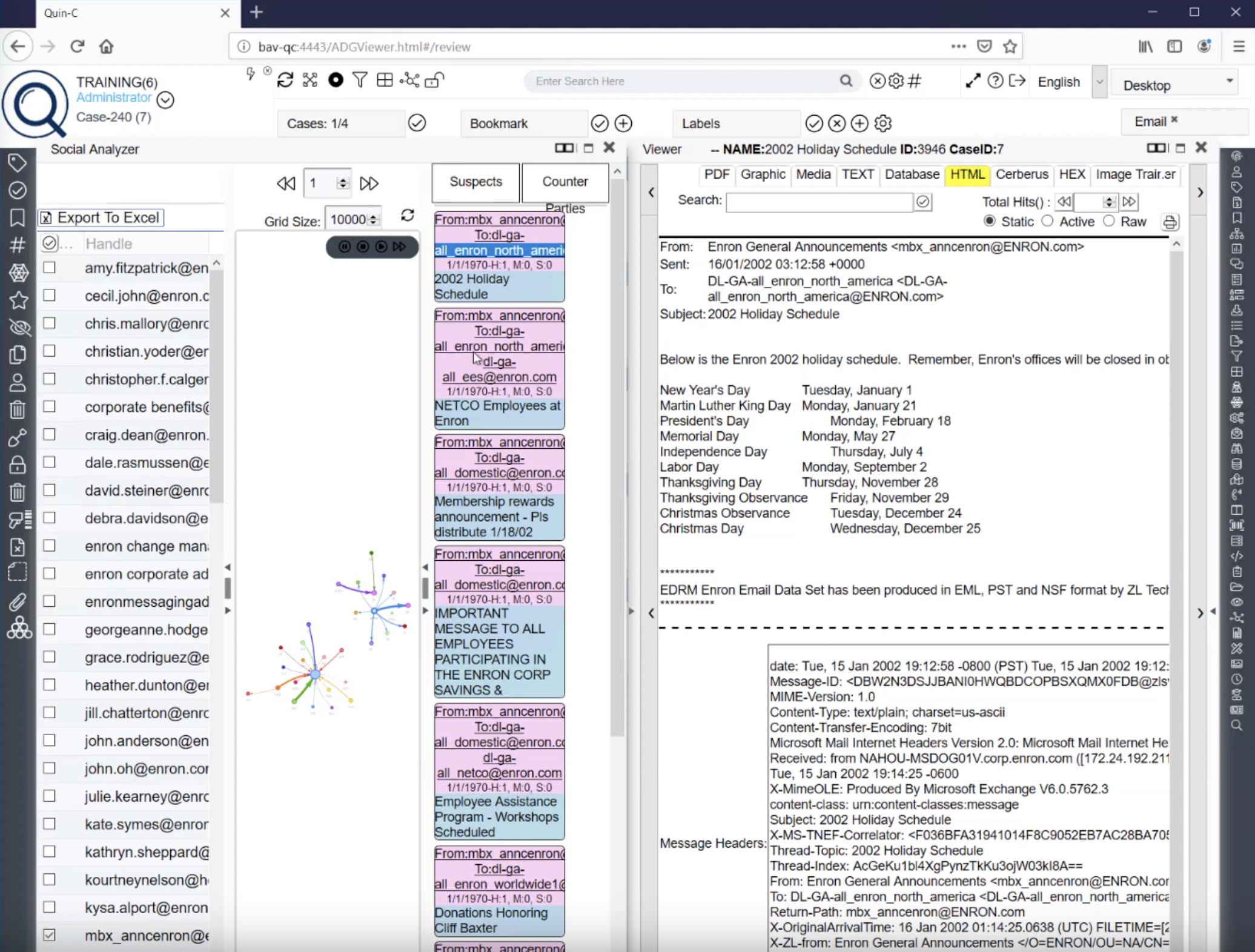Switch to the TEXT viewer tab
The image size is (1255, 952).
tap(857, 174)
